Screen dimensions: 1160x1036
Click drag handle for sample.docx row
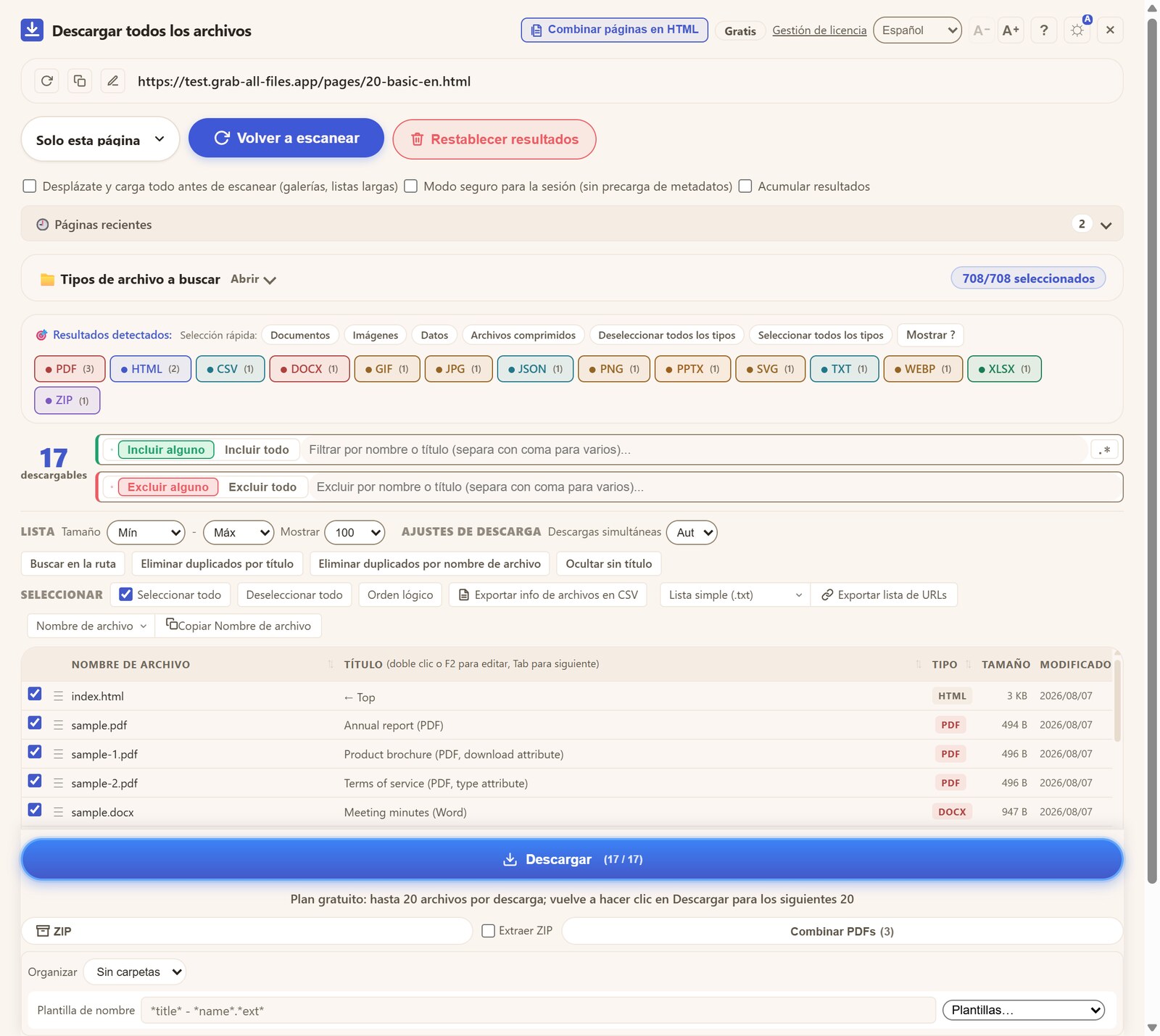pos(58,812)
